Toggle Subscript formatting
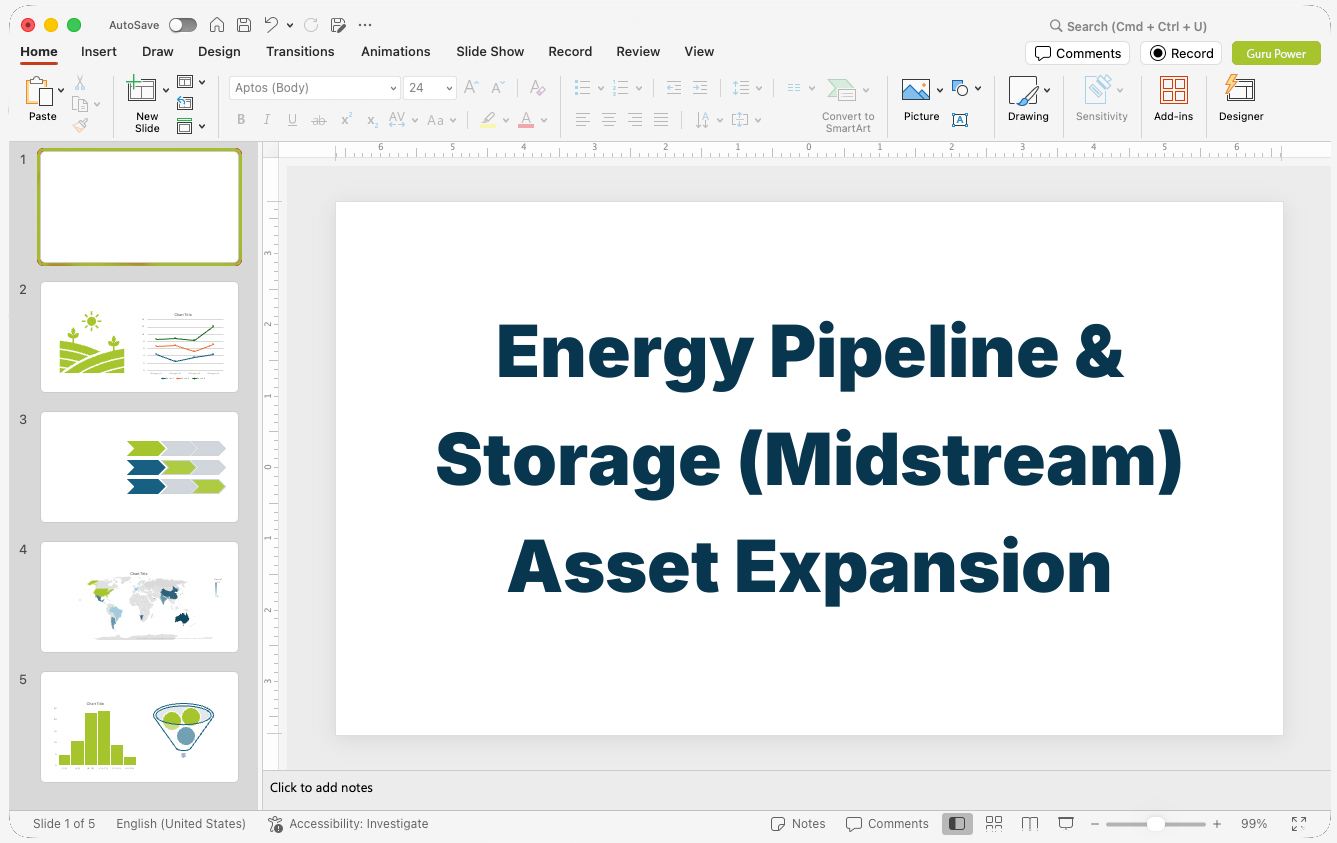This screenshot has width=1337, height=843. 372,120
